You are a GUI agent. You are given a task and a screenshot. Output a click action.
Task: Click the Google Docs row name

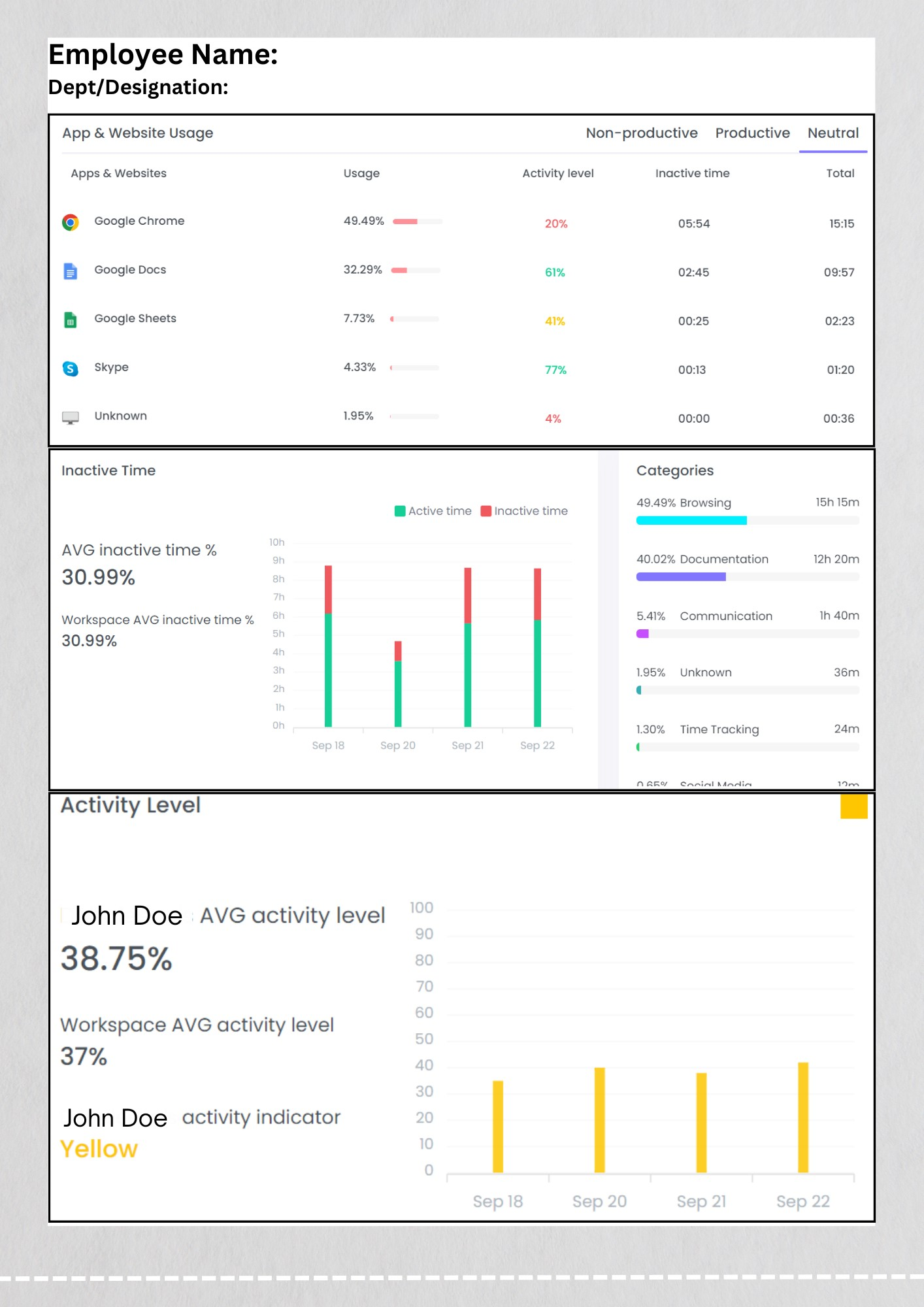click(x=130, y=270)
